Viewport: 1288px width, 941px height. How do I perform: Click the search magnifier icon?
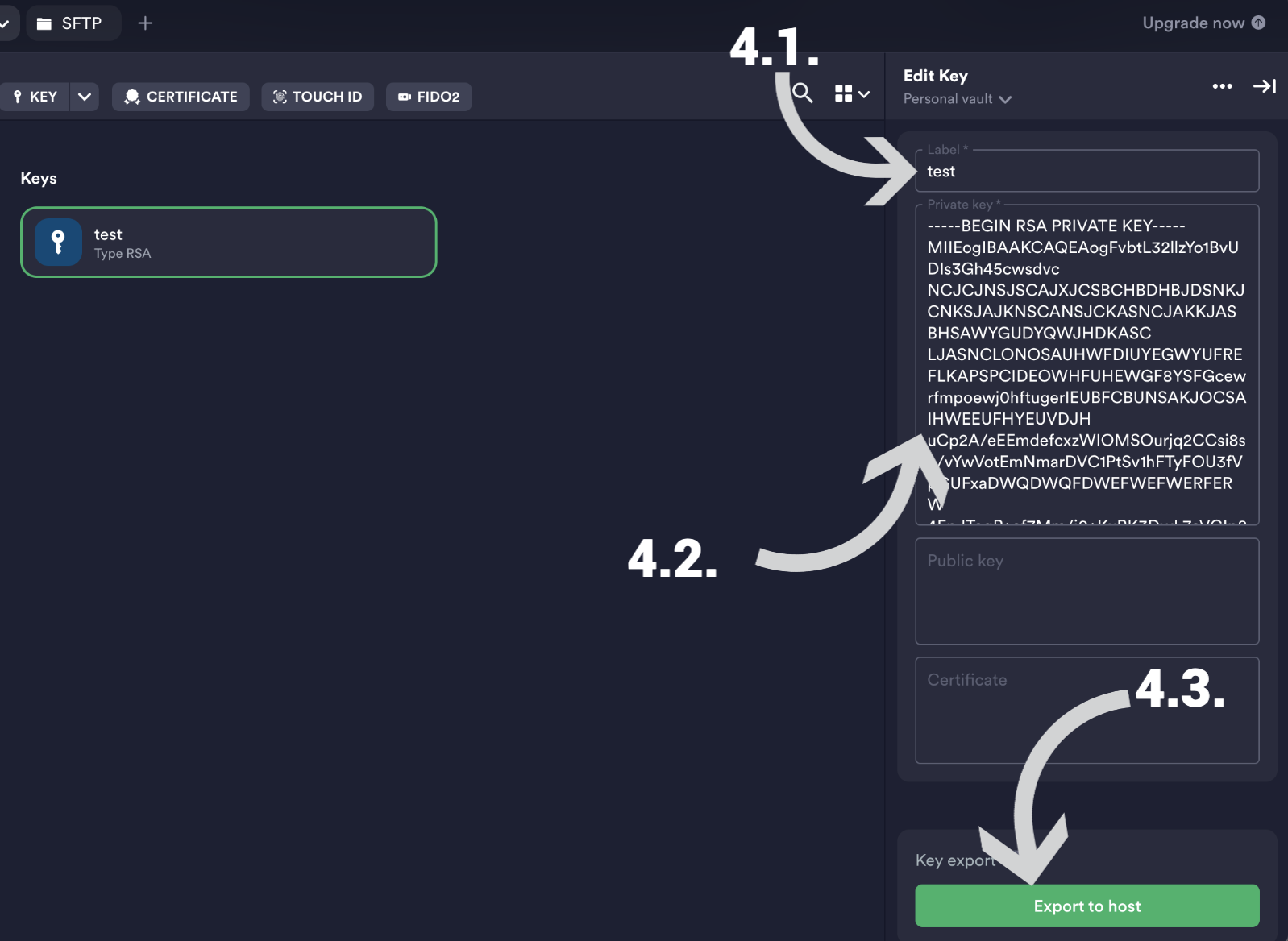(x=802, y=93)
